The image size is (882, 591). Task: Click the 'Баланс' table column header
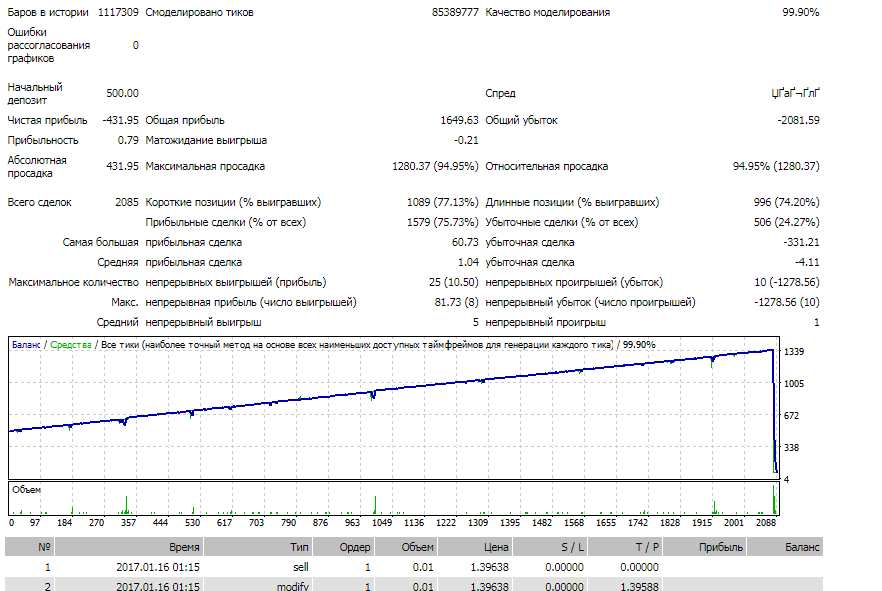tap(785, 547)
